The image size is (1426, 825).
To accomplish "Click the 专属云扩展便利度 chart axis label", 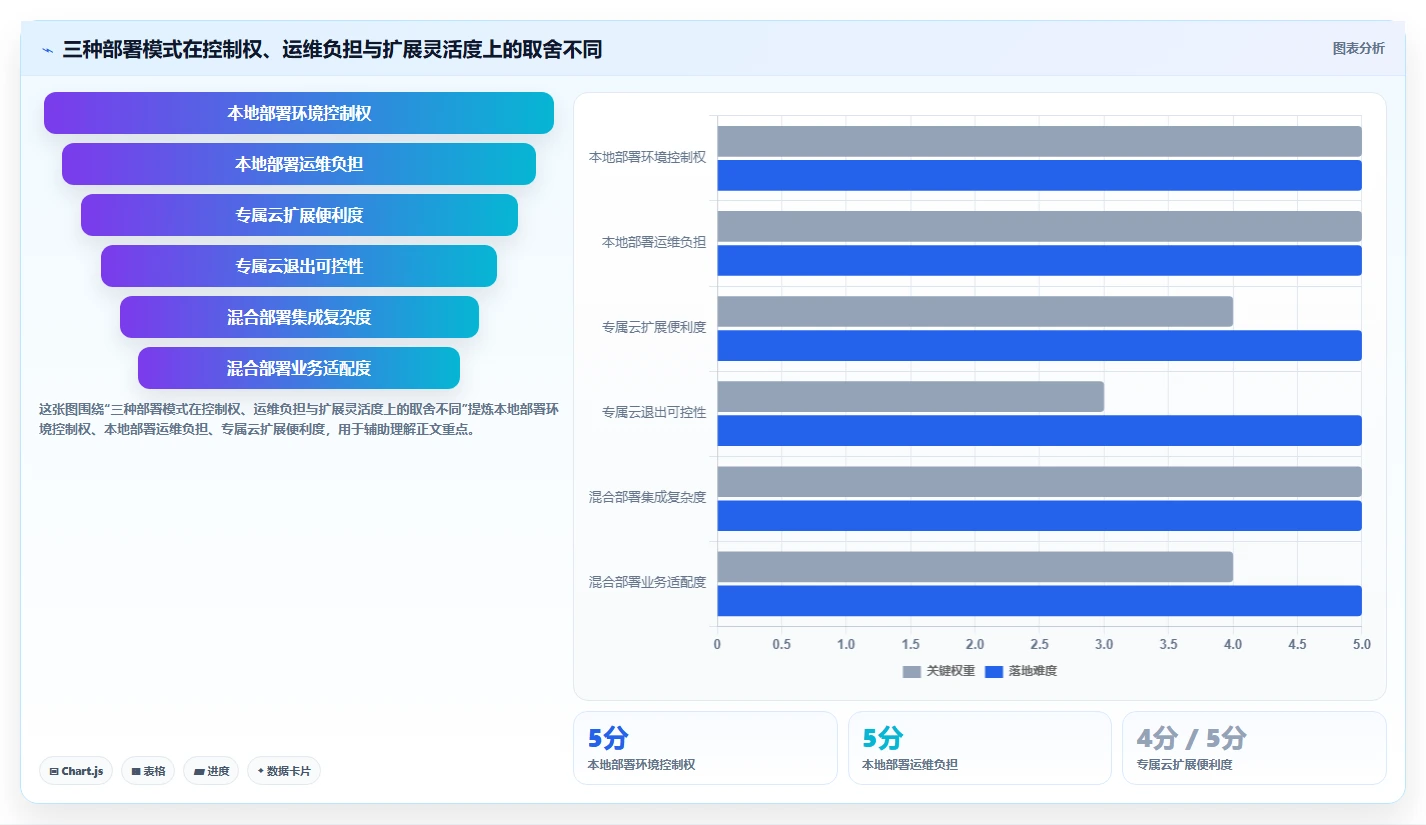I will 654,328.
